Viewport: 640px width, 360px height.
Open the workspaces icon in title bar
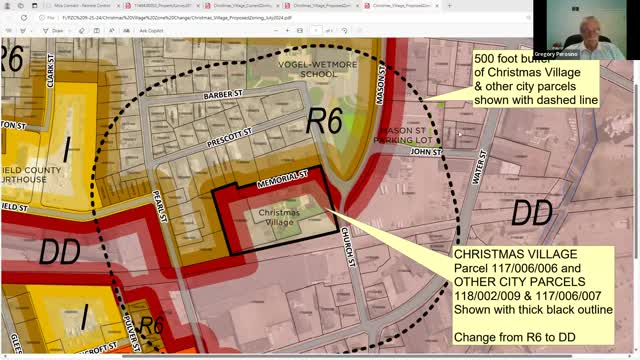tap(20, 6)
